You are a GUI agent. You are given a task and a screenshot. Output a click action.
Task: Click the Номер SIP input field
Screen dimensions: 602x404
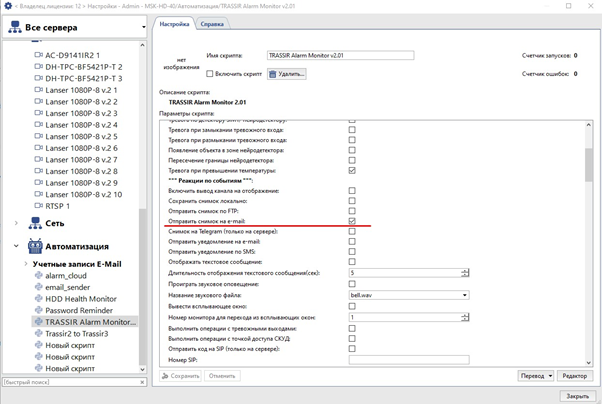click(x=408, y=360)
